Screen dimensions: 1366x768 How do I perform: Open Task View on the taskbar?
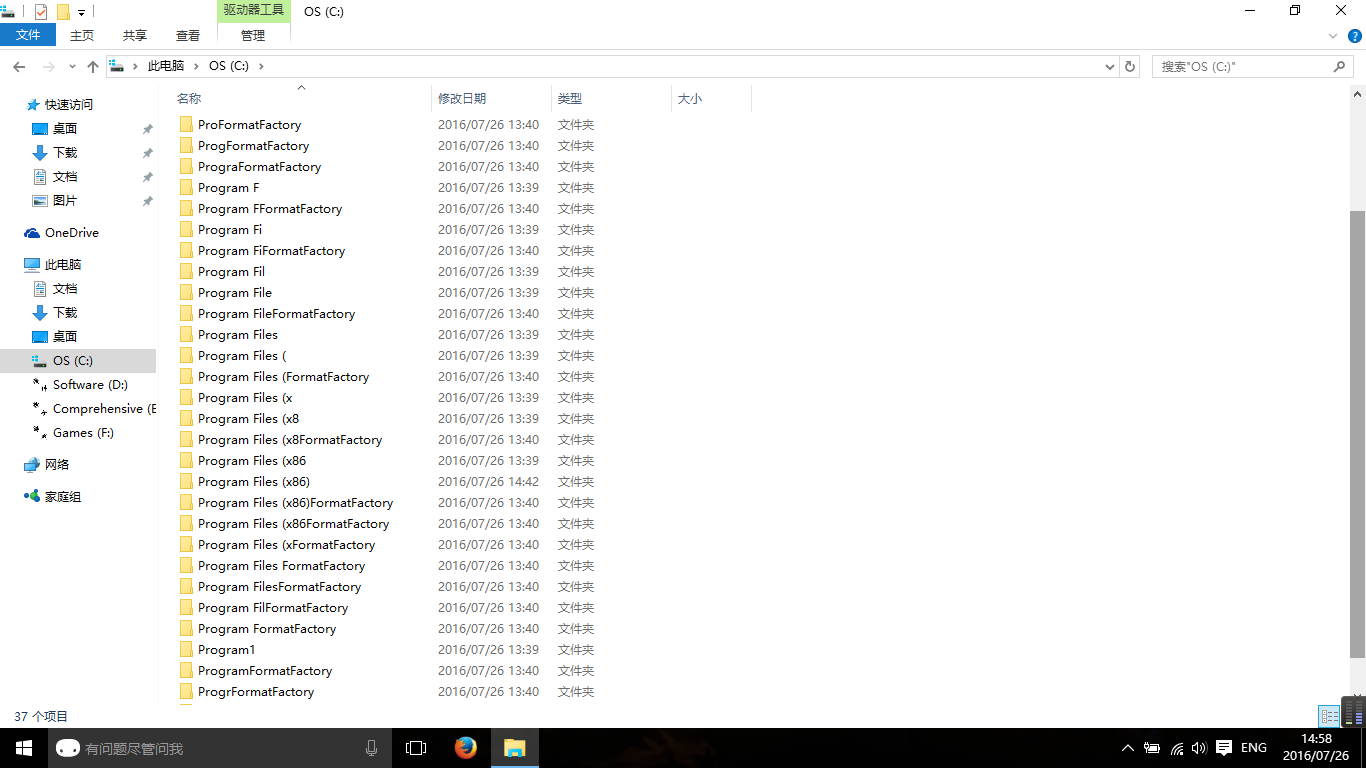(416, 748)
